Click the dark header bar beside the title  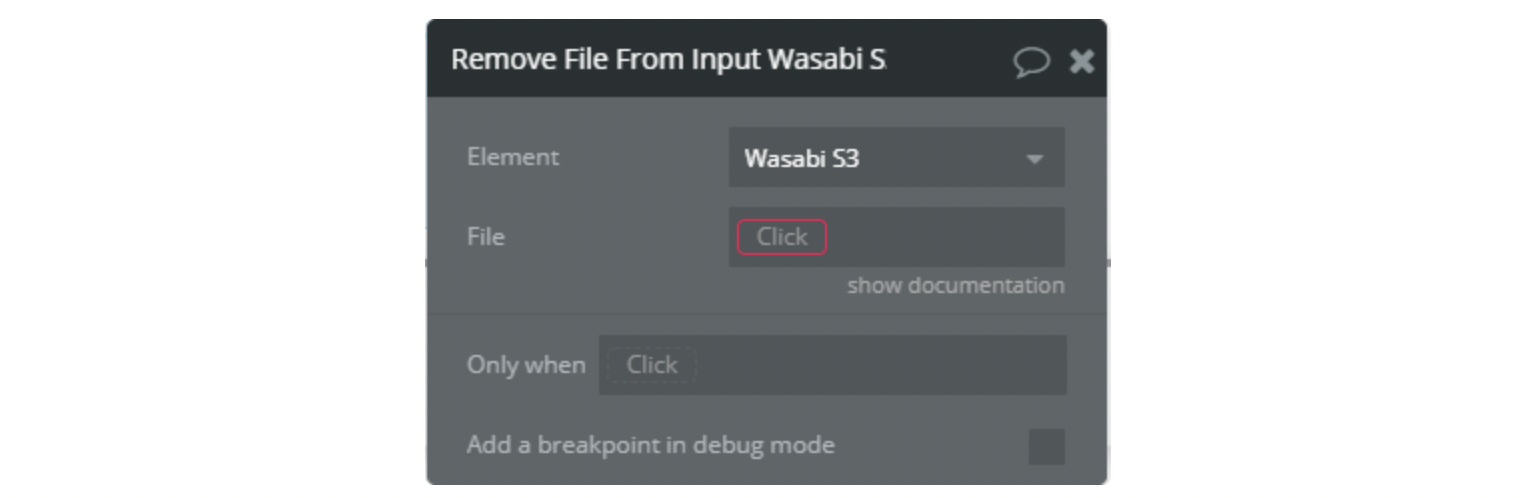point(948,60)
